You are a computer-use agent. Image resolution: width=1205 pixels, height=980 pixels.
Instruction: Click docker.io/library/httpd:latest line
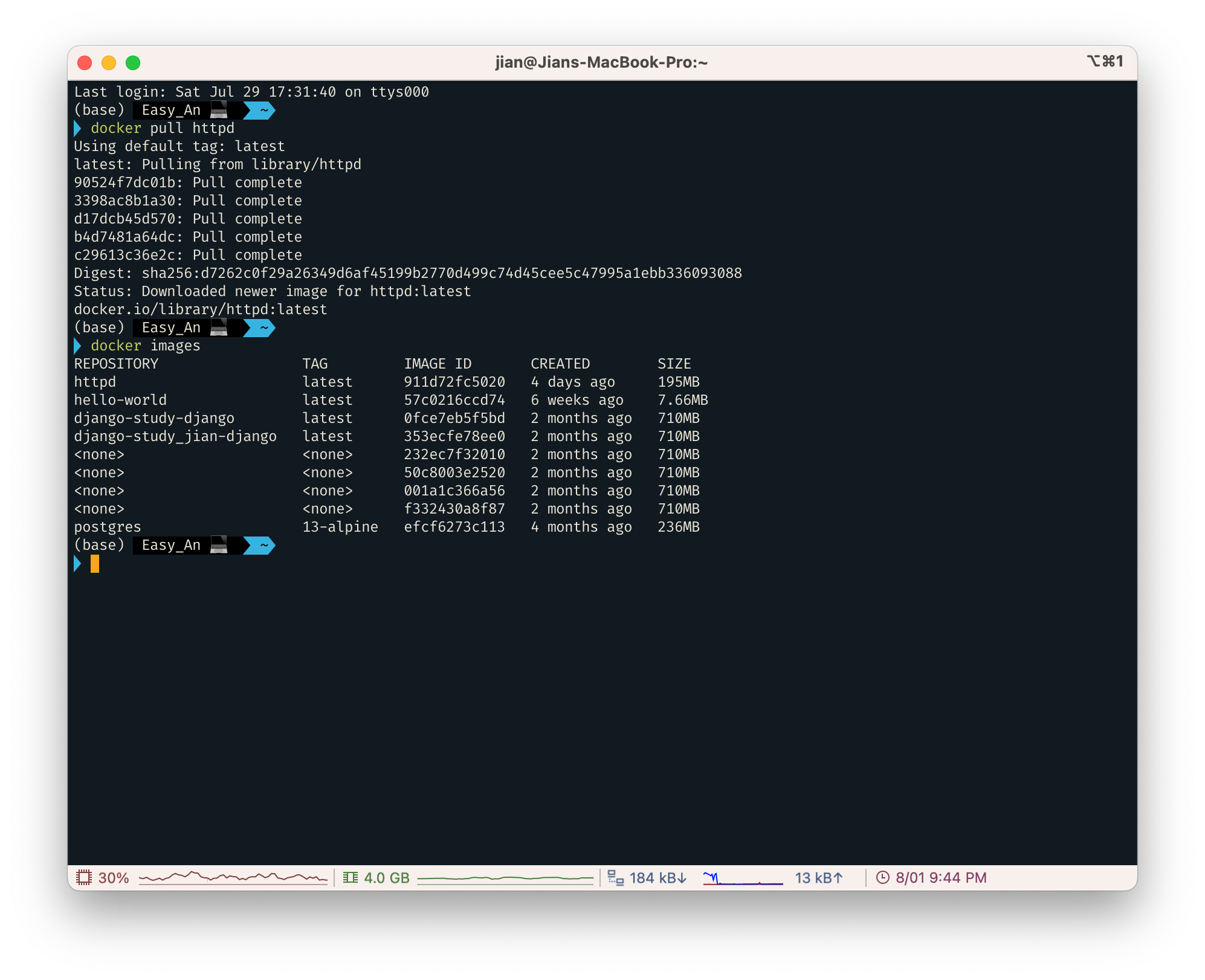(x=201, y=309)
